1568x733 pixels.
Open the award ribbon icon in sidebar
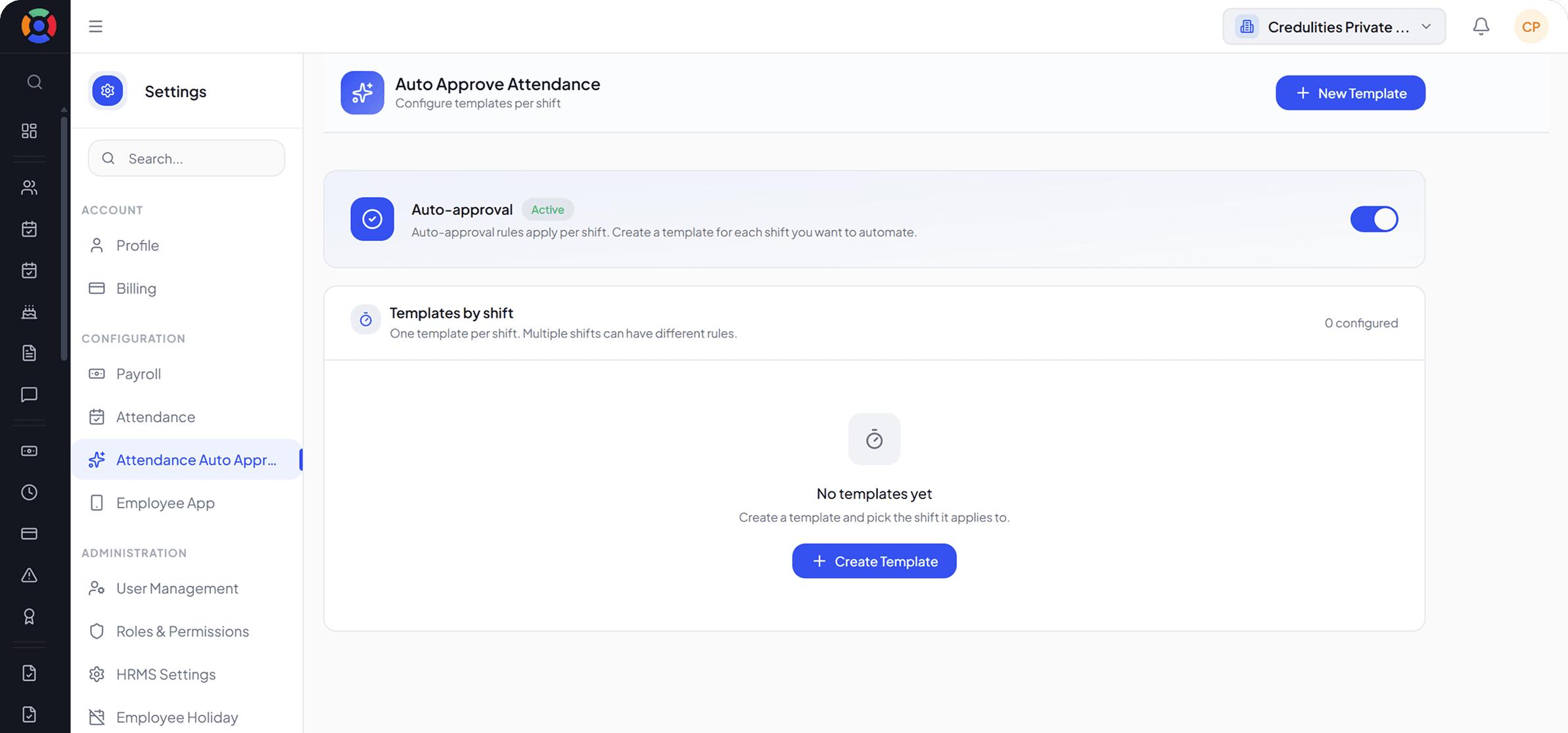click(30, 617)
